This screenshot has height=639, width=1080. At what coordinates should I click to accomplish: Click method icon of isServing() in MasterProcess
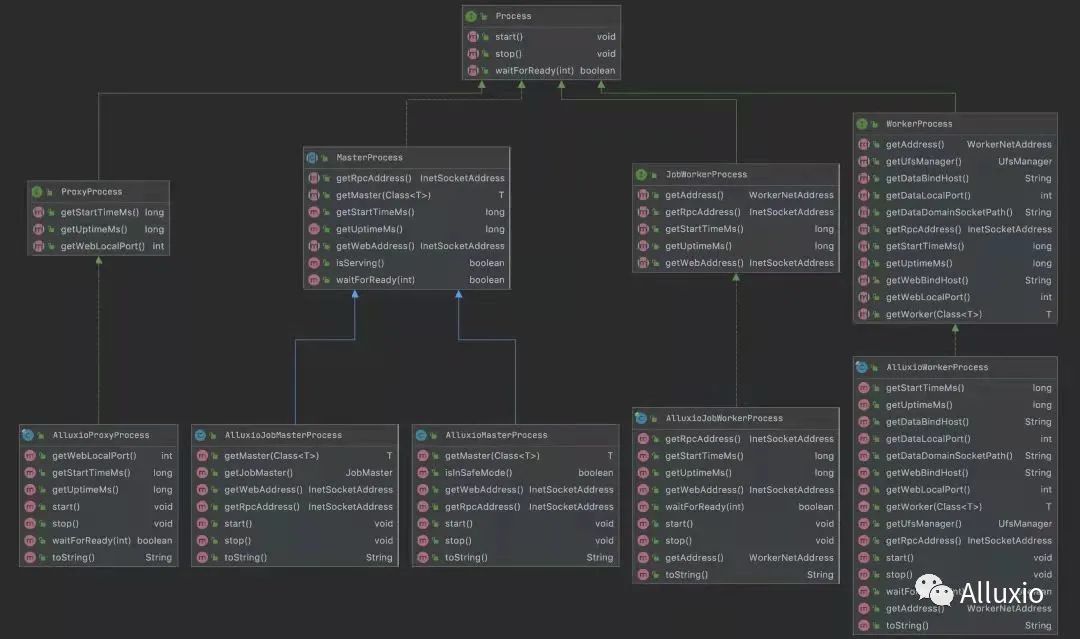pyautogui.click(x=314, y=263)
